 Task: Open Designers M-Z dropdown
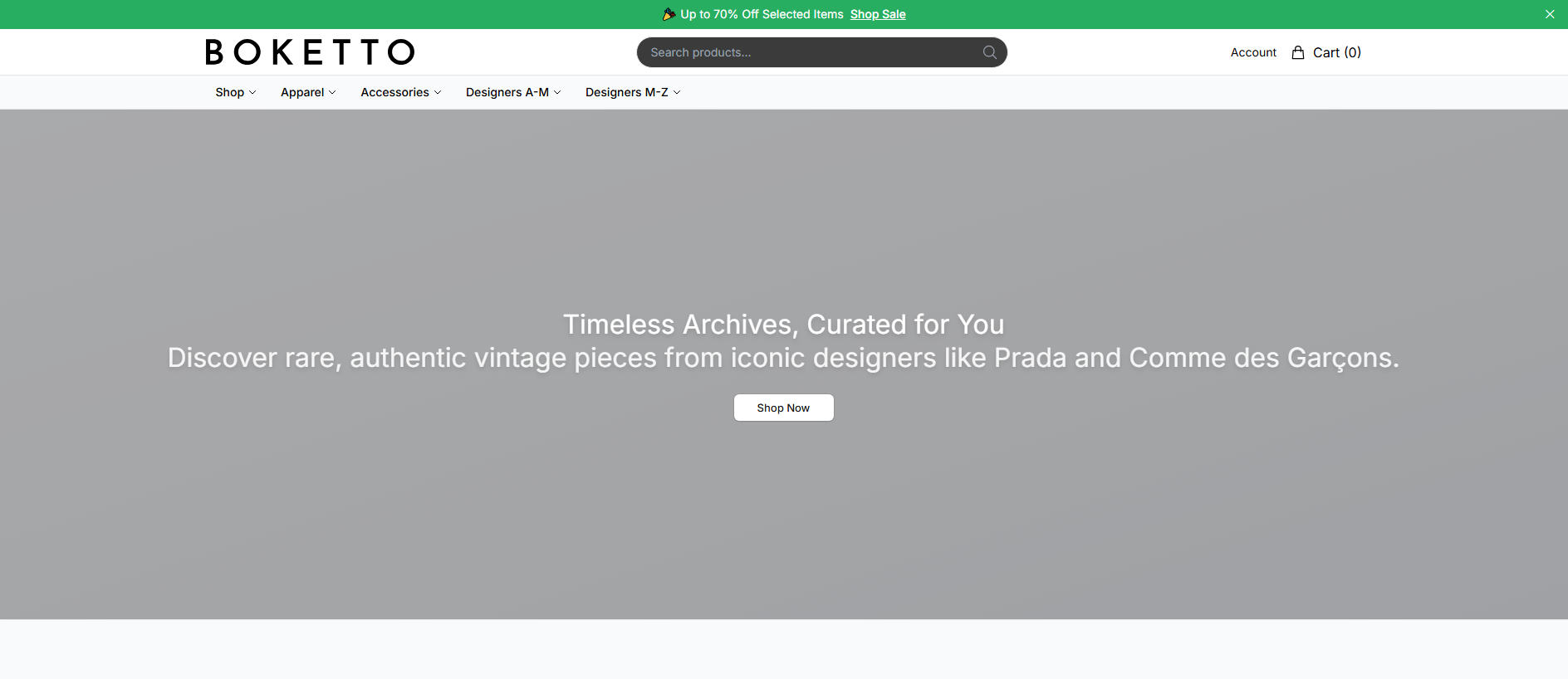(x=633, y=92)
